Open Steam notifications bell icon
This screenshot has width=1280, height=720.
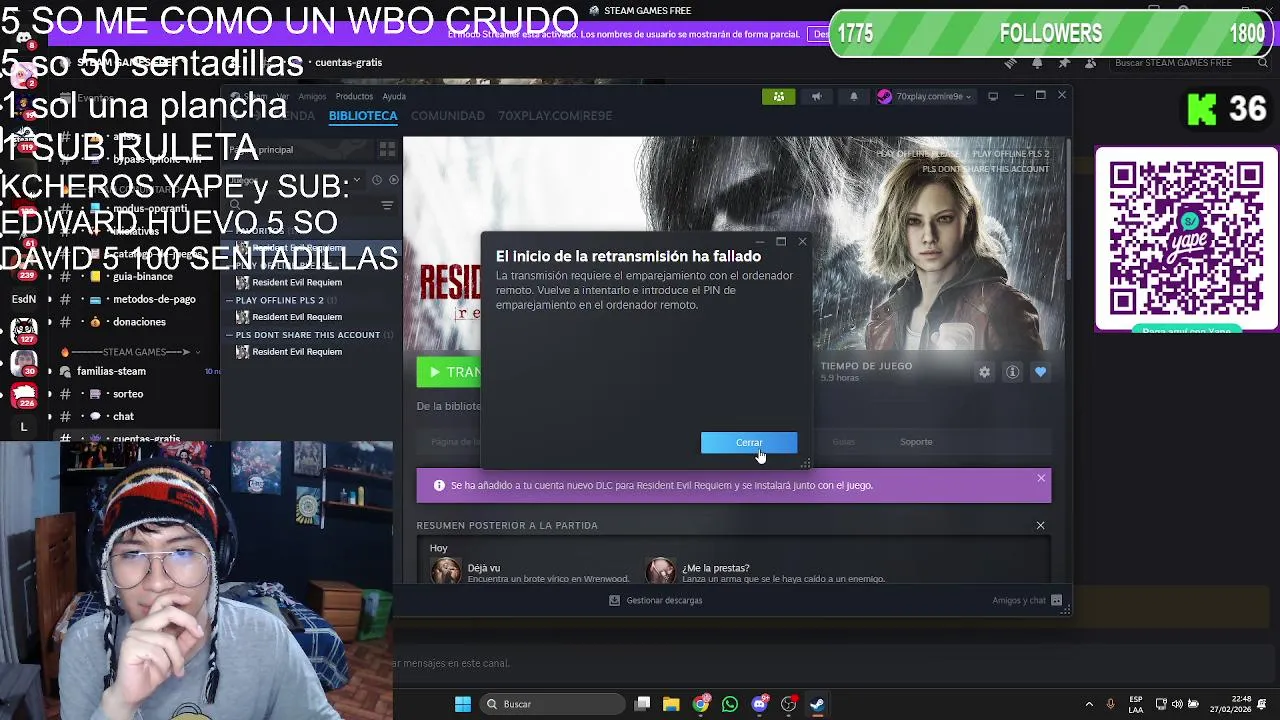(x=853, y=96)
